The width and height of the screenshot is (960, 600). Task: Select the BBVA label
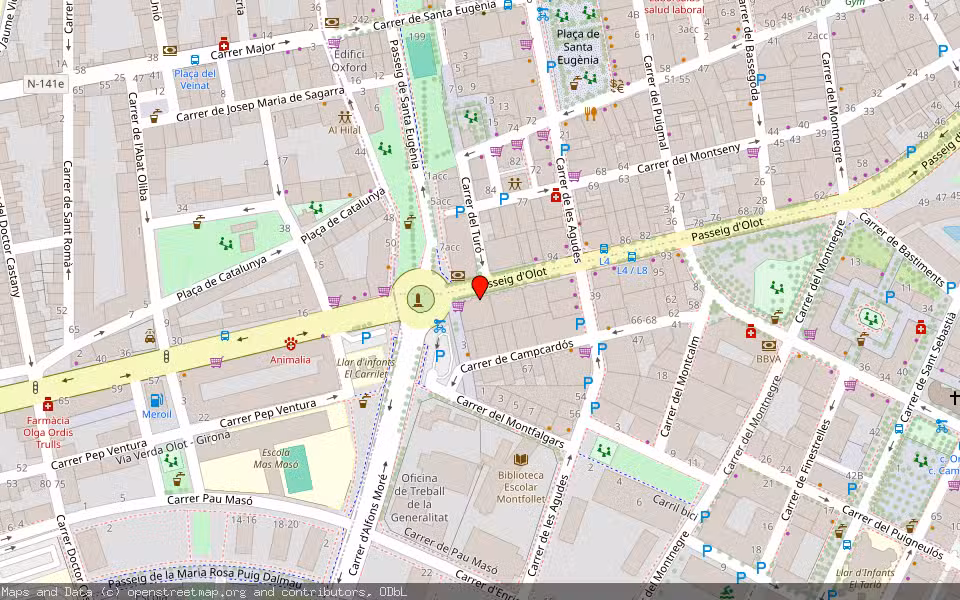click(x=768, y=359)
